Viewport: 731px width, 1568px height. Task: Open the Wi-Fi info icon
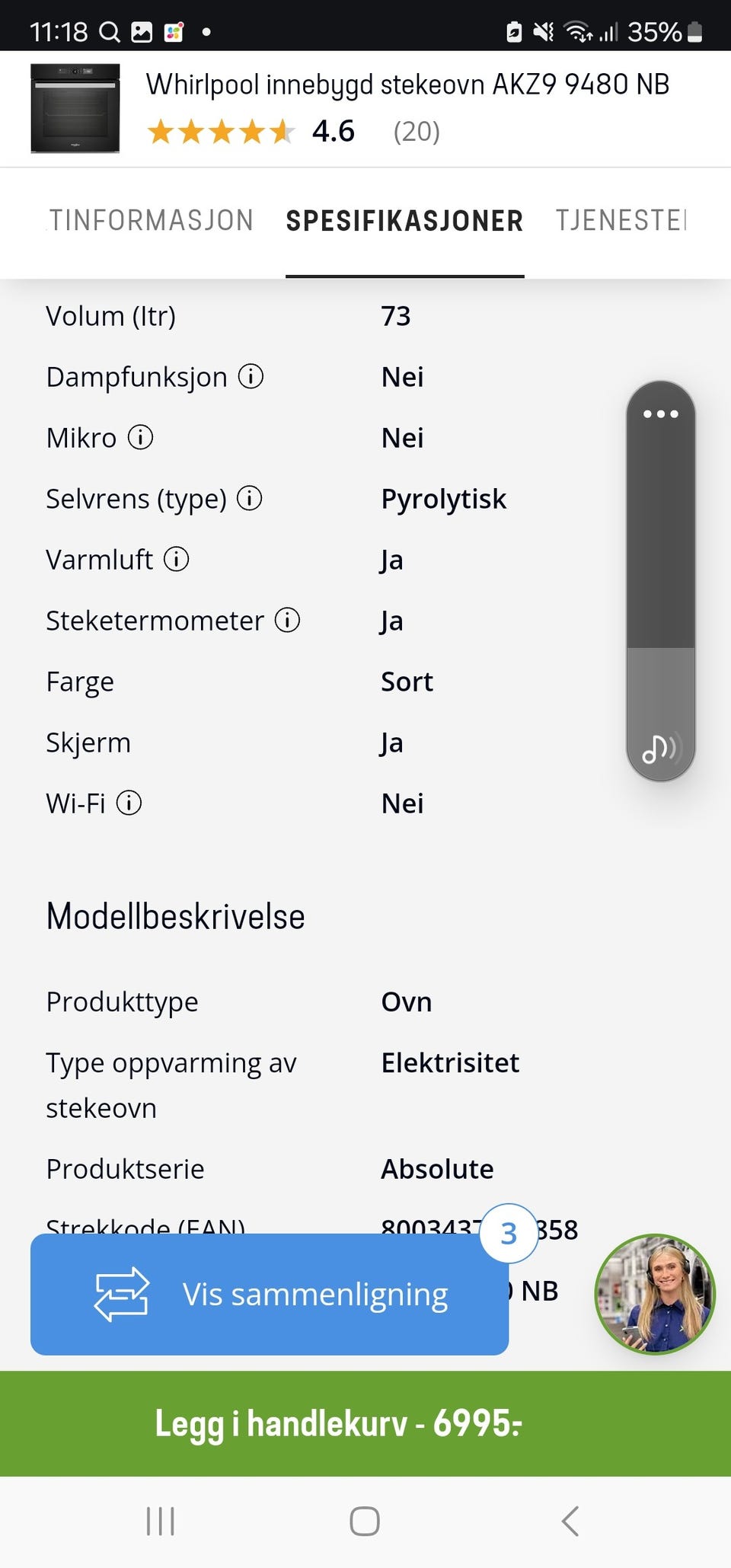(x=129, y=803)
